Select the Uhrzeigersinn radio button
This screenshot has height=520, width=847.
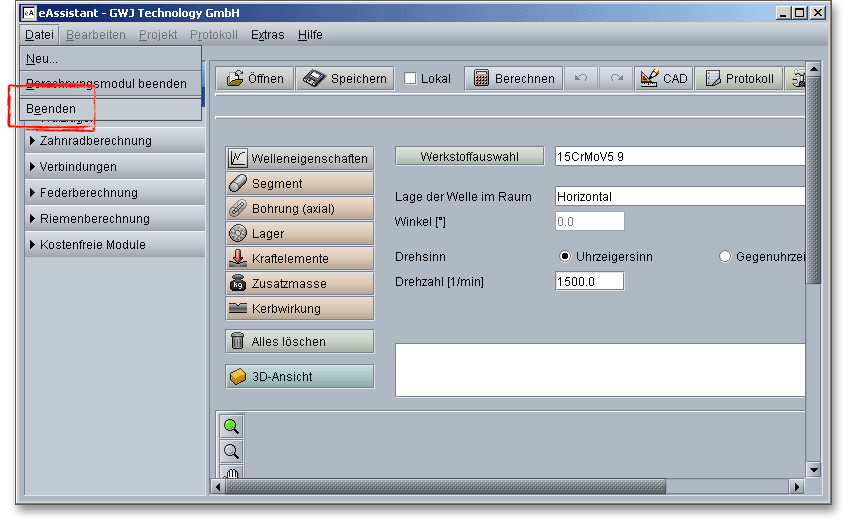pyautogui.click(x=565, y=257)
